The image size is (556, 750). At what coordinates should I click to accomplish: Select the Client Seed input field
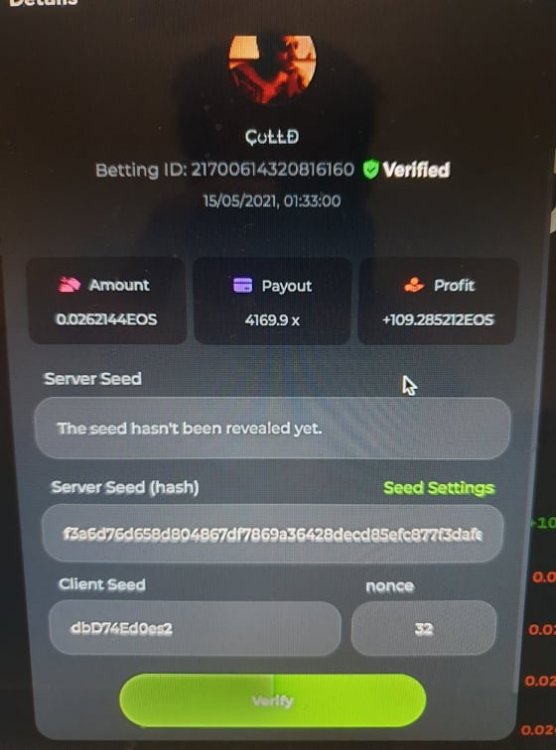[195, 628]
